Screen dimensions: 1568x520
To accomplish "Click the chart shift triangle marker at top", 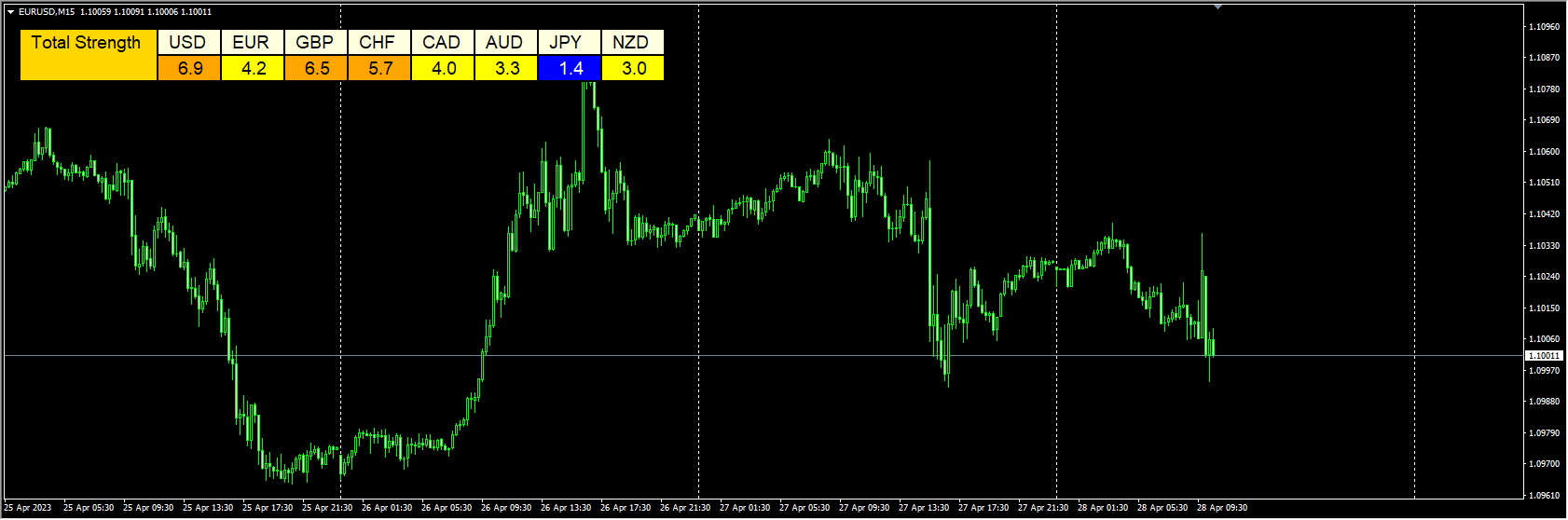I will click(1217, 7).
